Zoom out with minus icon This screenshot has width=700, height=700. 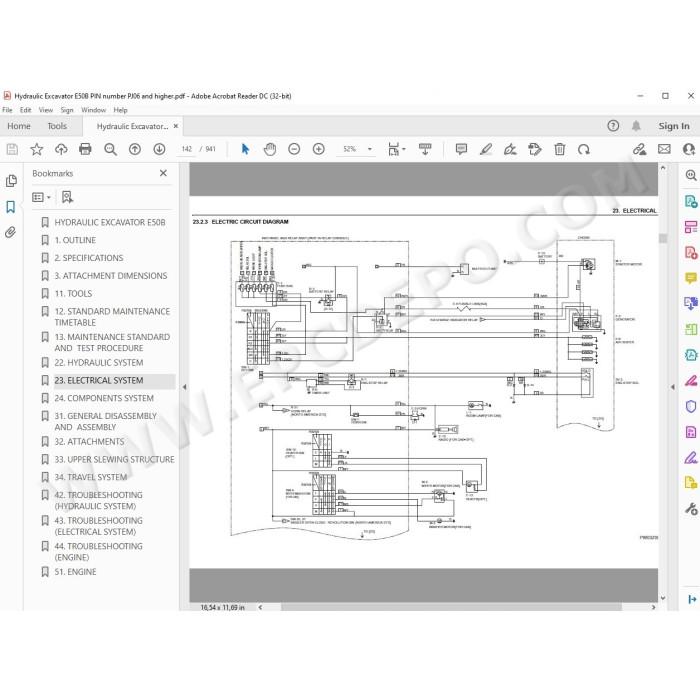click(294, 149)
